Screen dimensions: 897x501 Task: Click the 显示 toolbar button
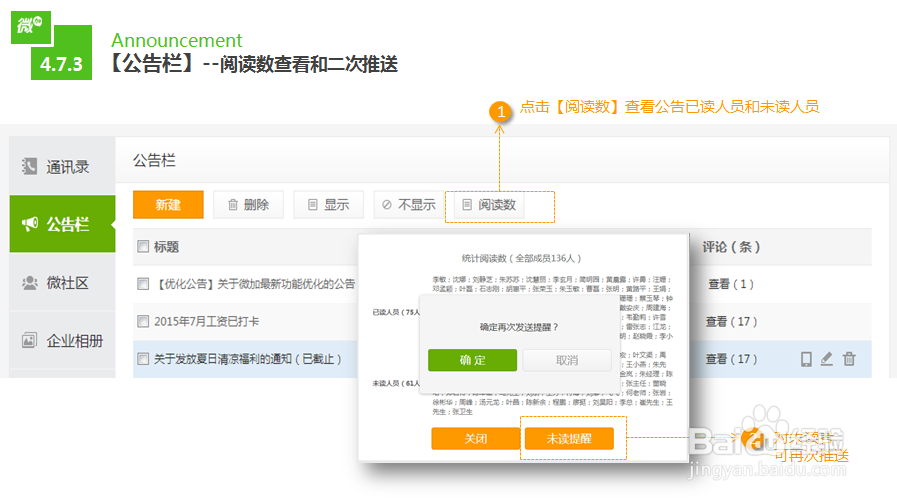tap(328, 205)
